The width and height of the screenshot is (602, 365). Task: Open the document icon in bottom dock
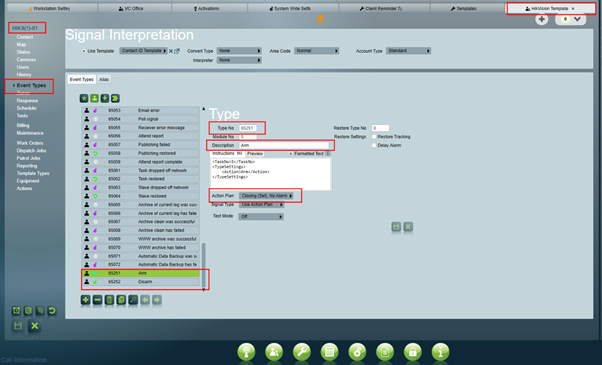[x=385, y=352]
